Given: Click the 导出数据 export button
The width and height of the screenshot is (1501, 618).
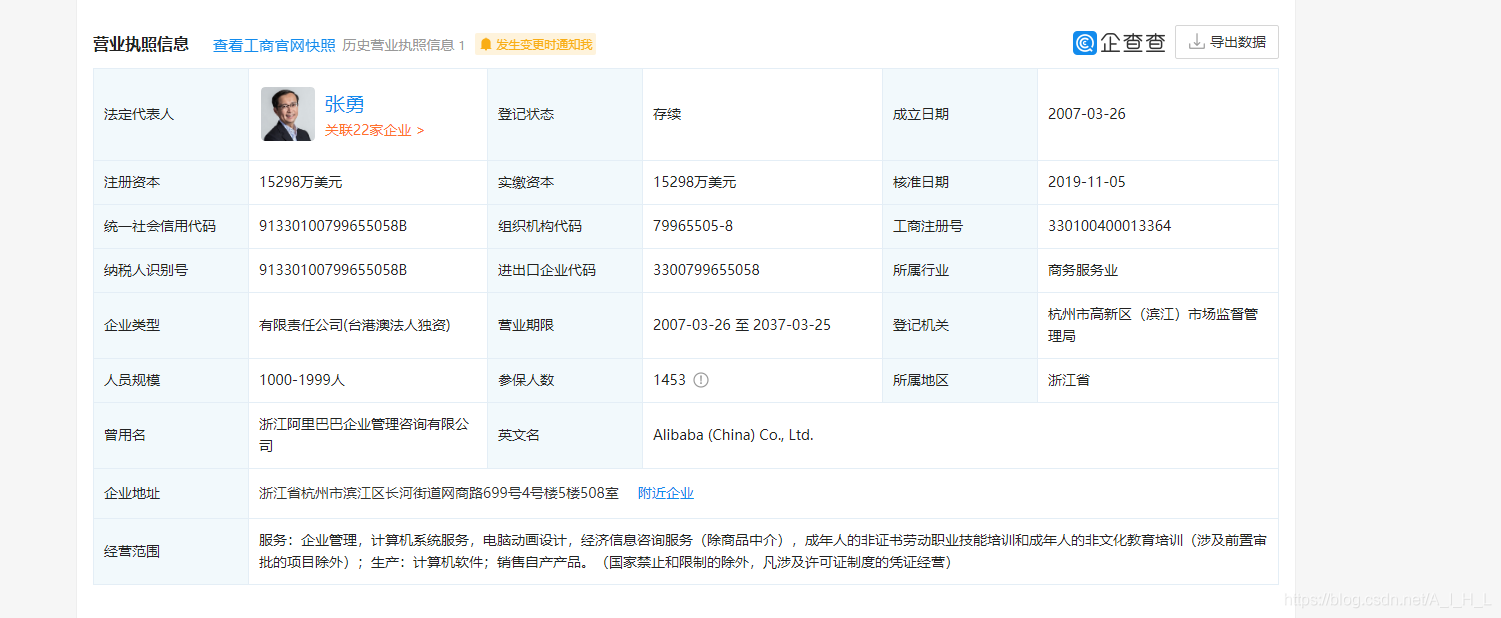Looking at the screenshot, I should pyautogui.click(x=1227, y=42).
